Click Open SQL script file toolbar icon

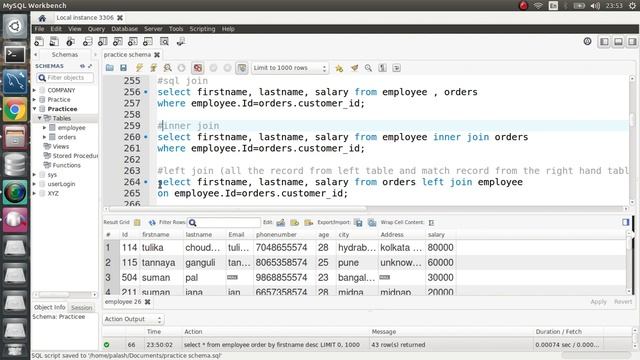point(54,42)
